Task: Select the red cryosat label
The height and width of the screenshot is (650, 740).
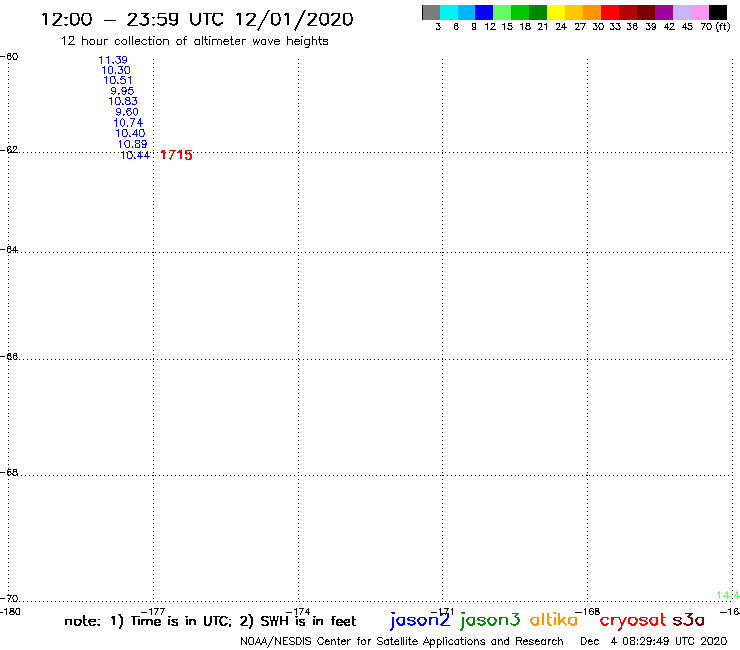Action: coord(633,620)
